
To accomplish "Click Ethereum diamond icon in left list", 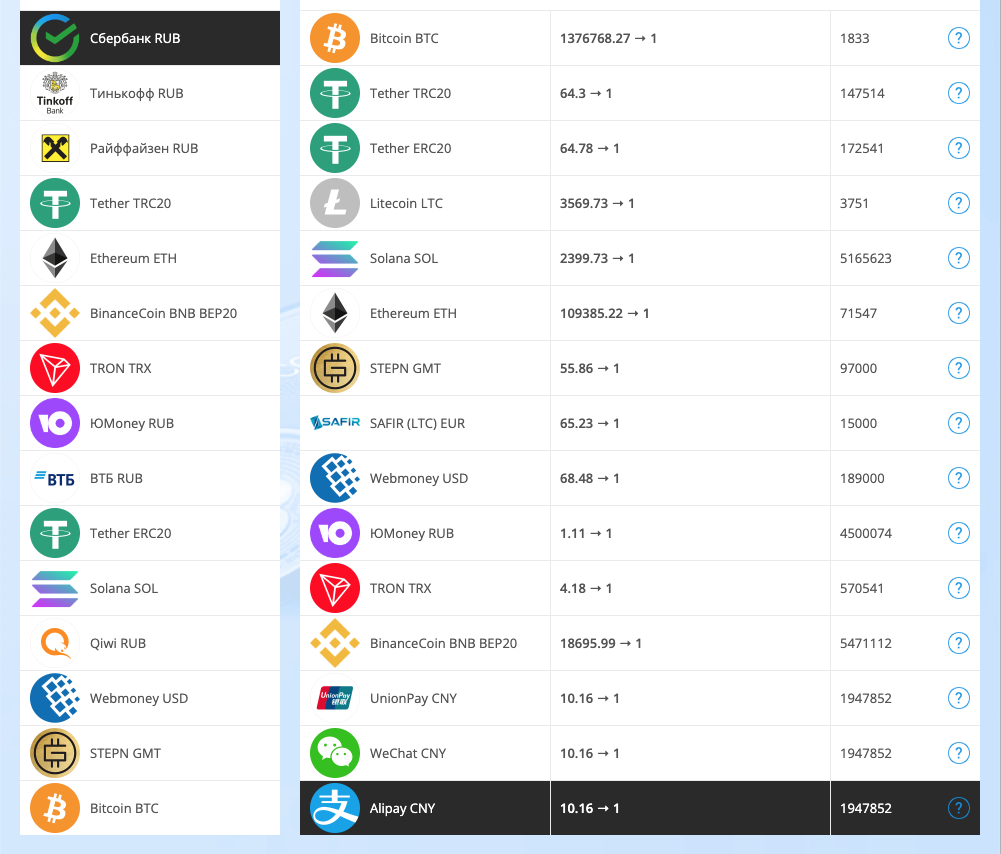I will pos(55,258).
